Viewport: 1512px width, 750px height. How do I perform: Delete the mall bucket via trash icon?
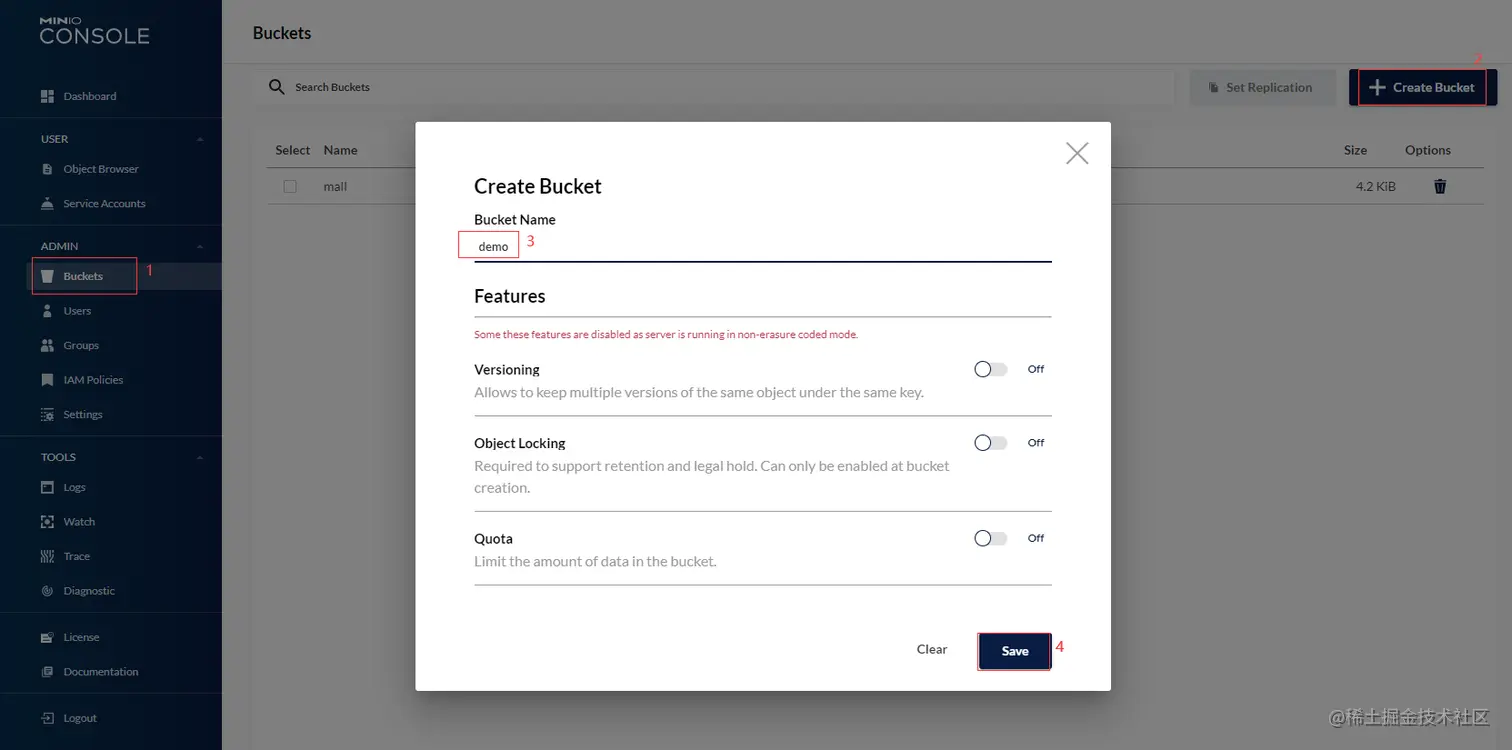1440,187
